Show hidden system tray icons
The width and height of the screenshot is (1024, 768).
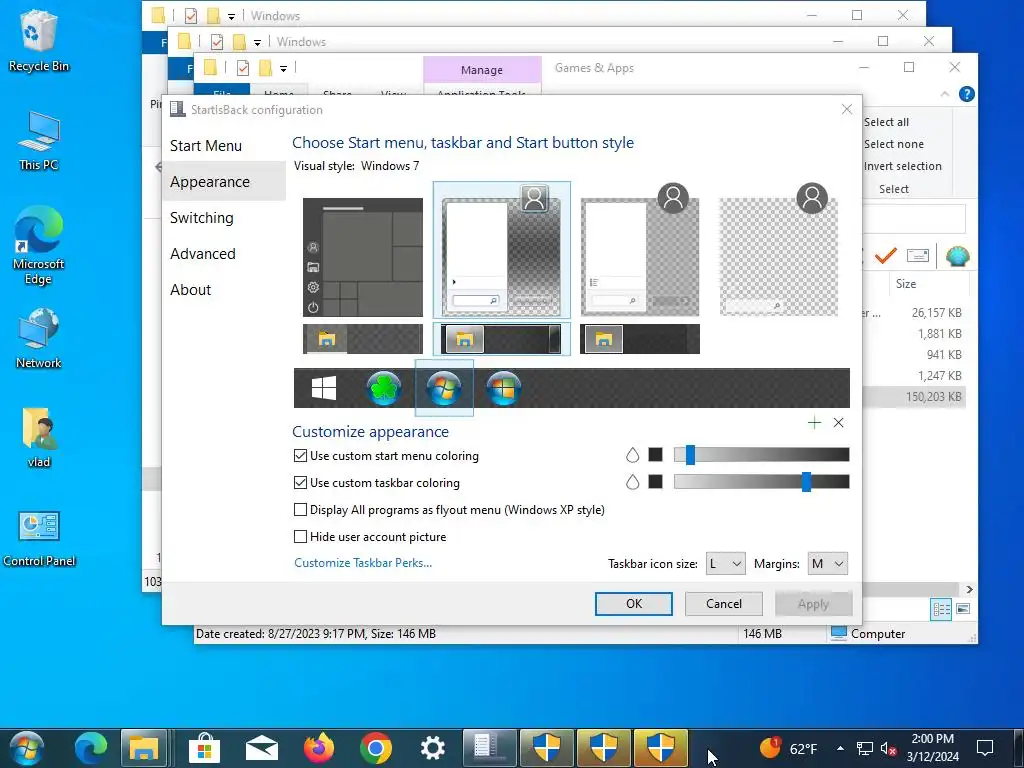(x=840, y=748)
